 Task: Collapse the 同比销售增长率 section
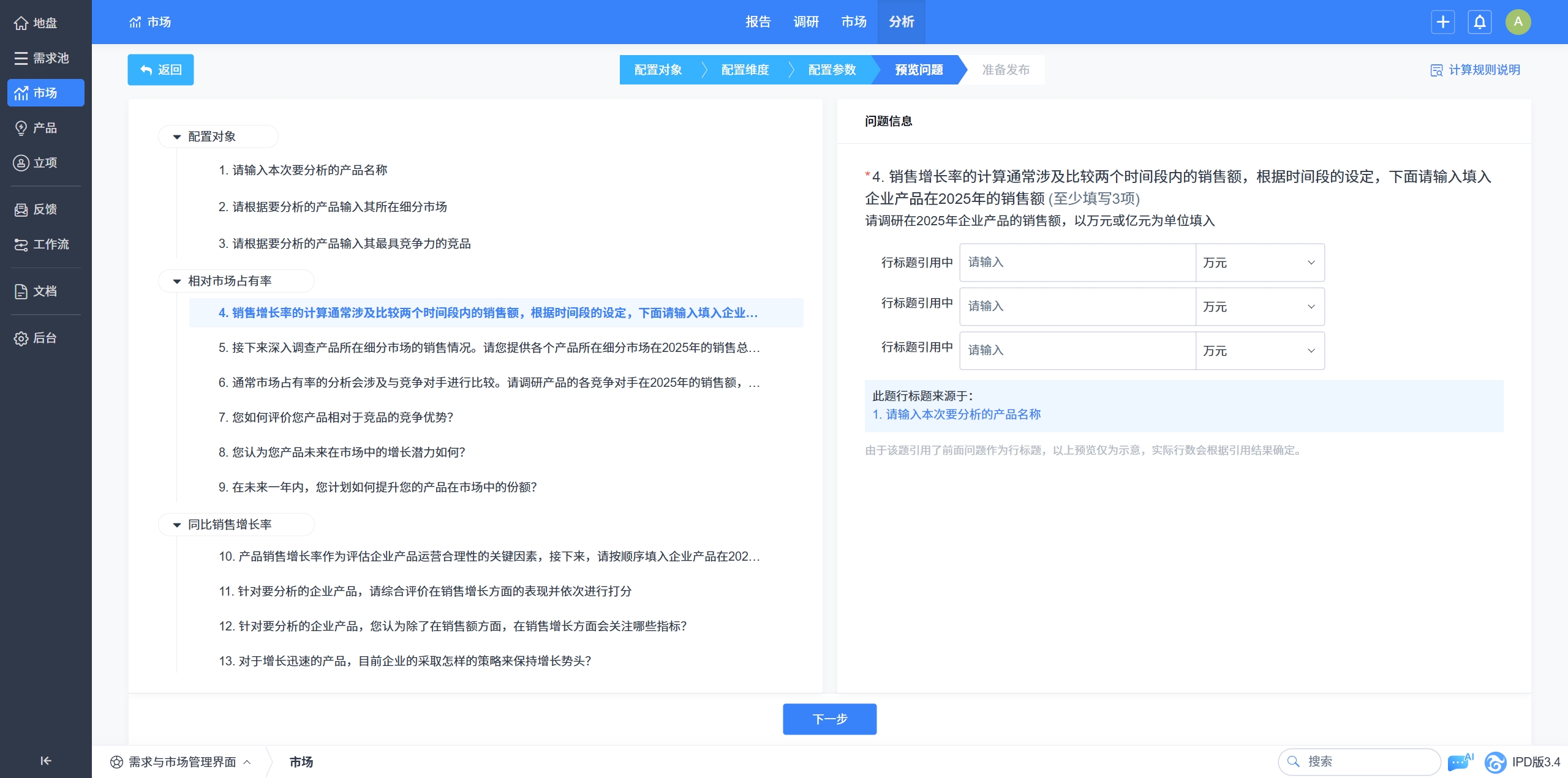tap(177, 525)
